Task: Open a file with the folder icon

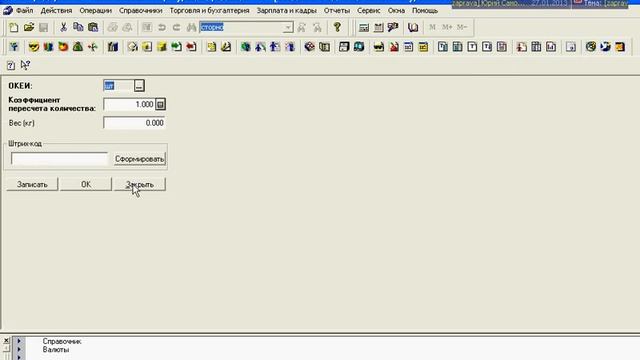Action: pyautogui.click(x=29, y=27)
